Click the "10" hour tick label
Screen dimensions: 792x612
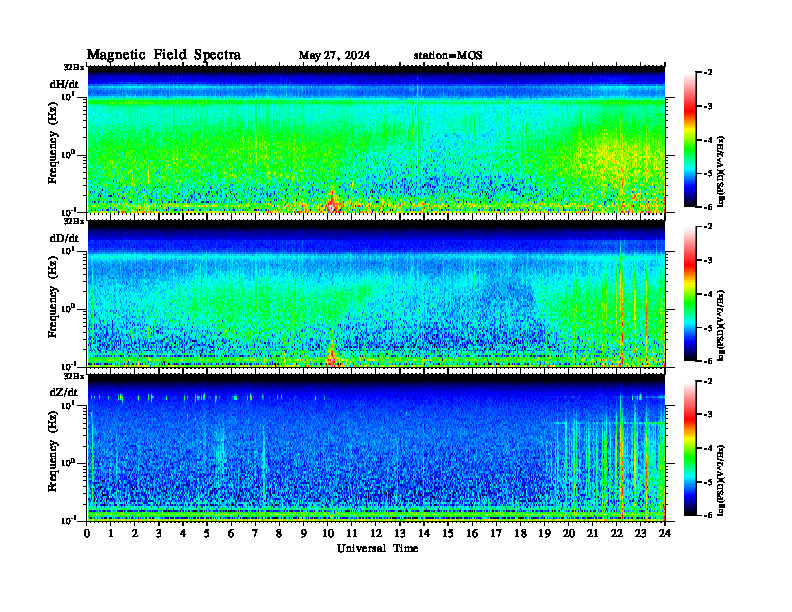[x=328, y=534]
